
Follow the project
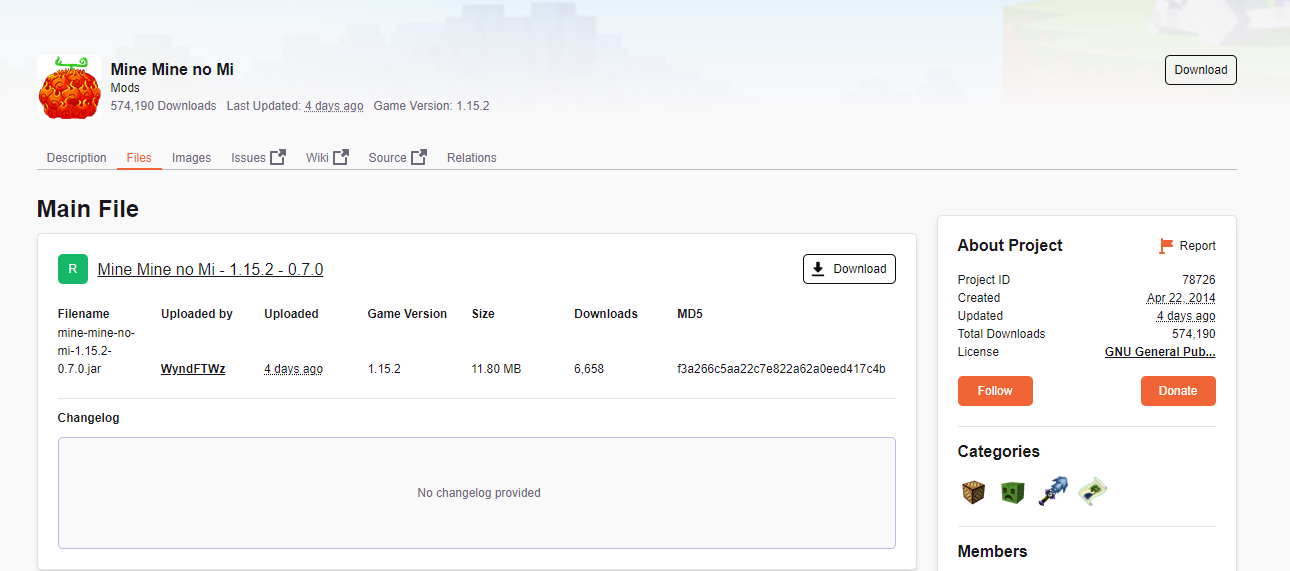[x=995, y=391]
